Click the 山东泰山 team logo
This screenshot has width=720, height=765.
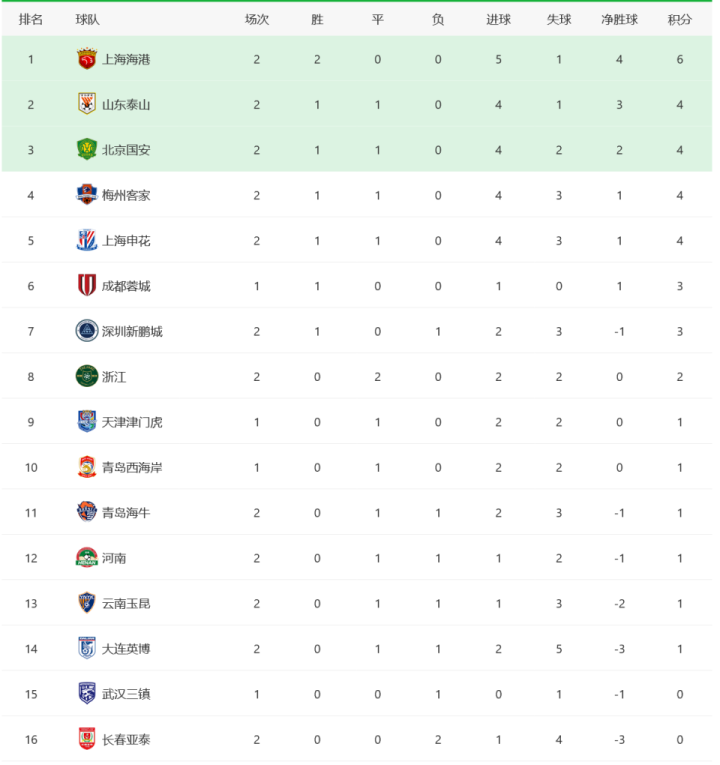(x=87, y=104)
